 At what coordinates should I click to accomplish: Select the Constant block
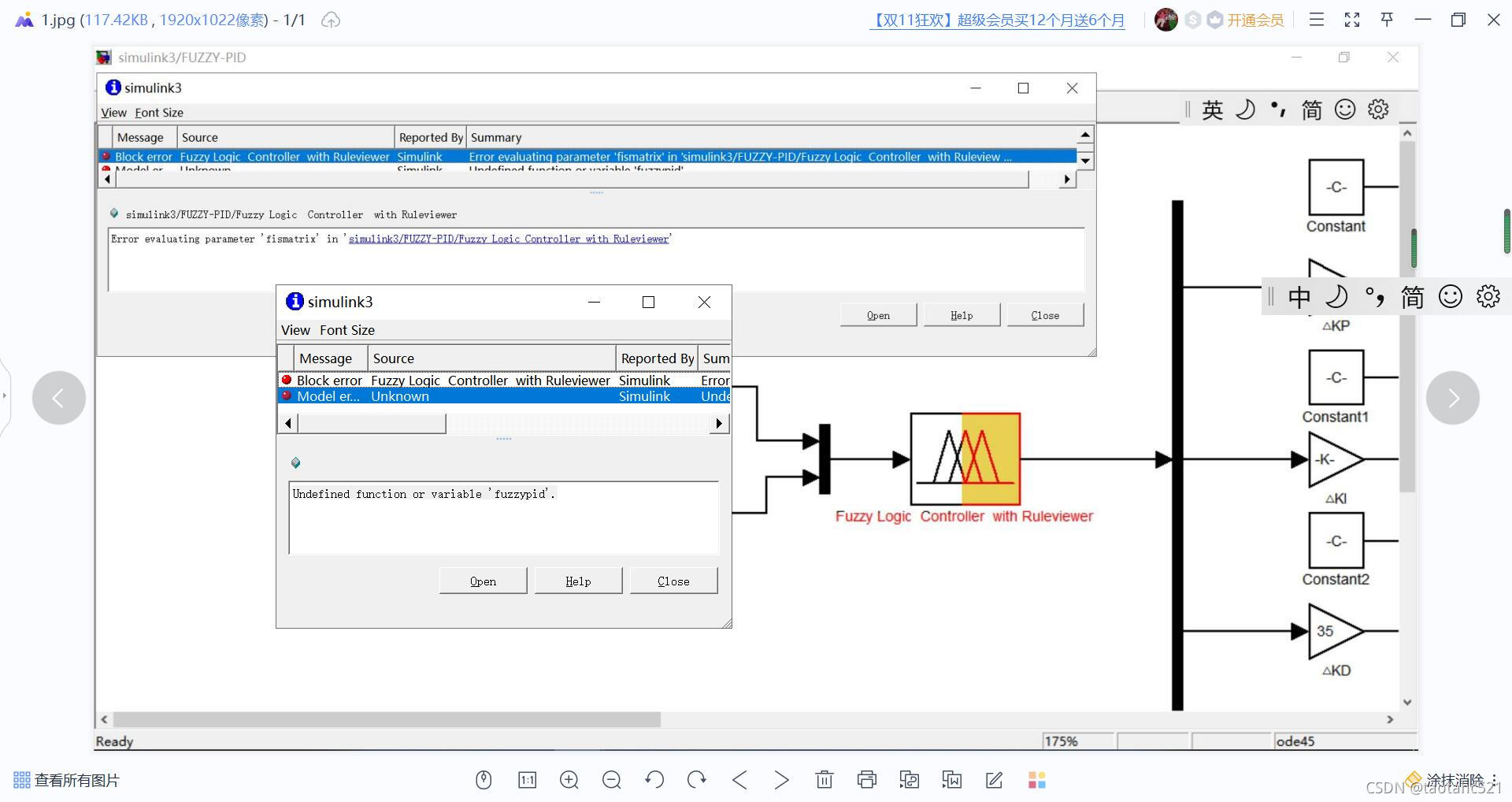click(x=1336, y=187)
